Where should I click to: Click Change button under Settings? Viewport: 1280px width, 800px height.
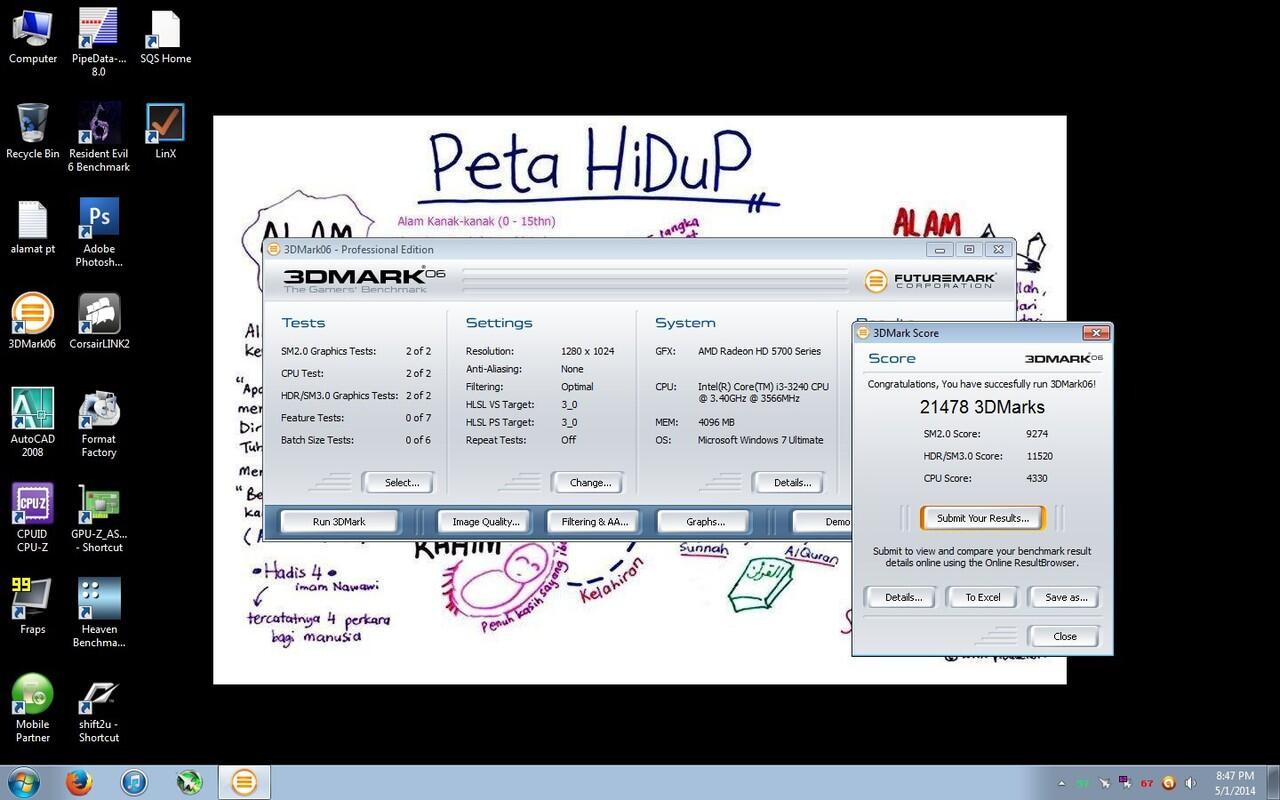[590, 483]
